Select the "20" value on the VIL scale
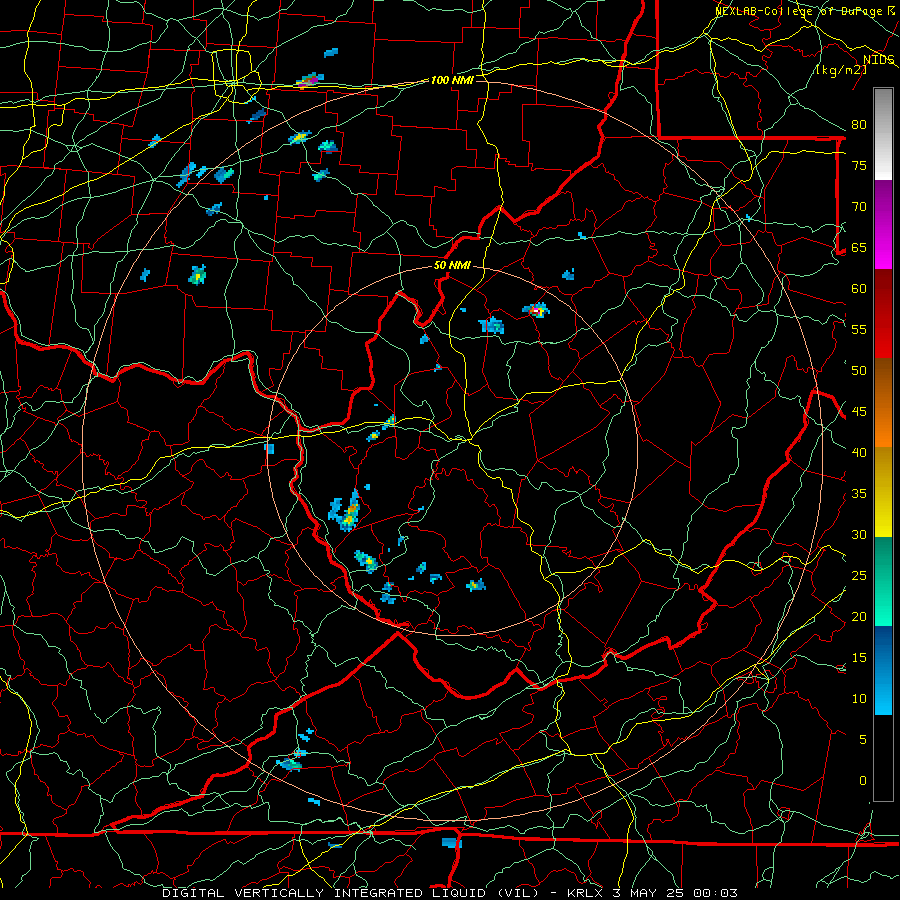The image size is (900, 900). [x=859, y=617]
